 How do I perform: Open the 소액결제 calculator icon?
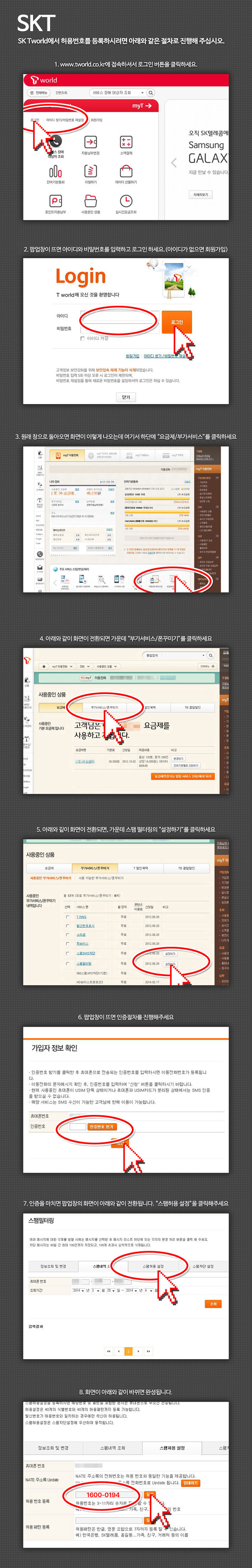pos(126,142)
